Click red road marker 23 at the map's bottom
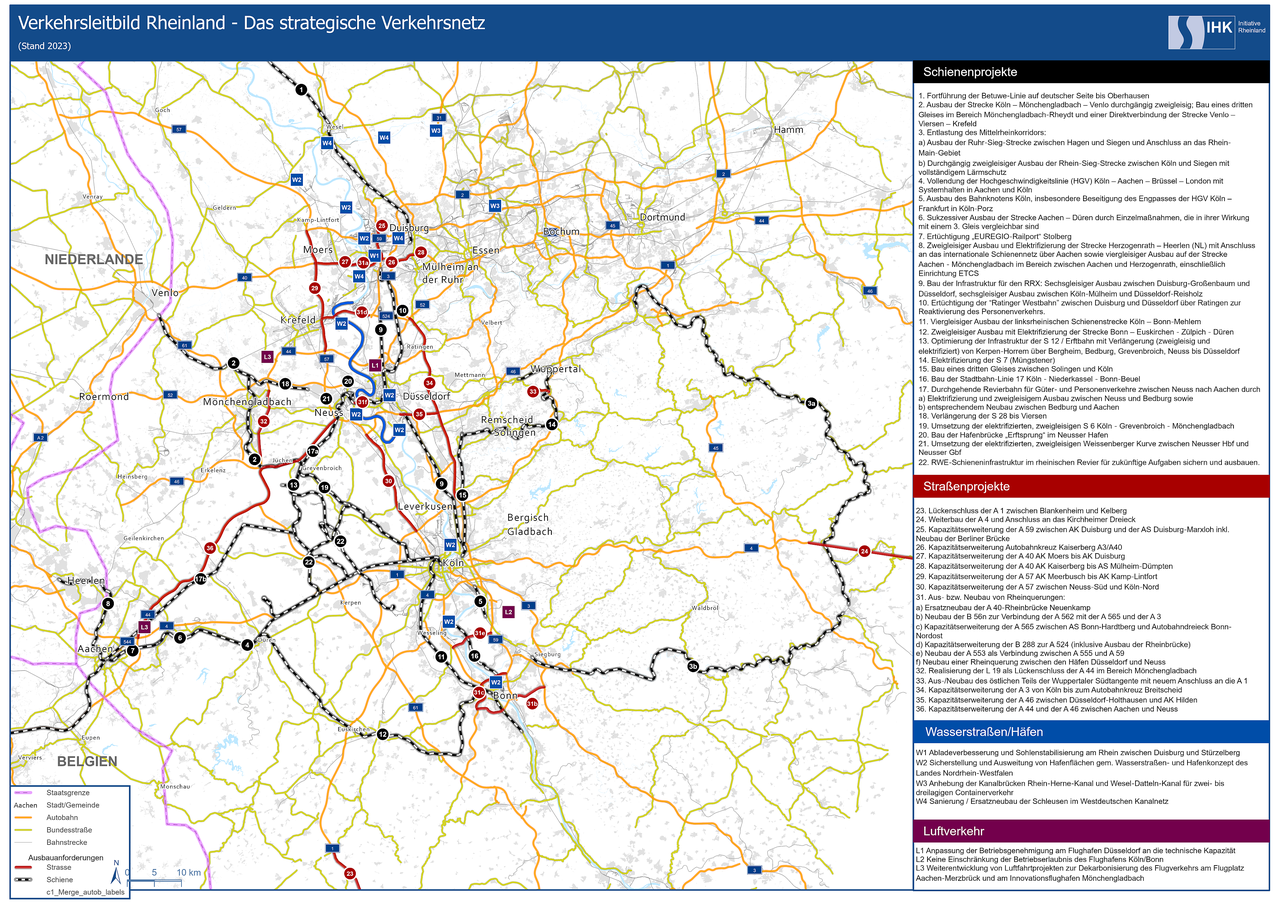 click(350, 874)
